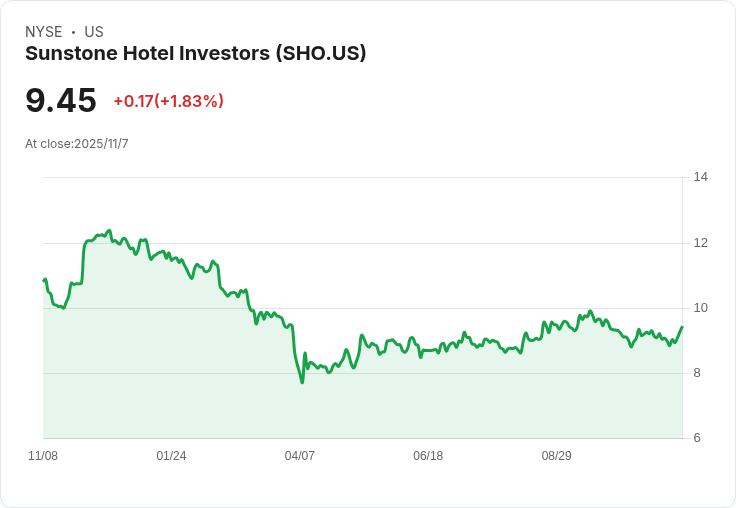Image resolution: width=736 pixels, height=508 pixels.
Task: Click the US market label
Action: pyautogui.click(x=94, y=32)
